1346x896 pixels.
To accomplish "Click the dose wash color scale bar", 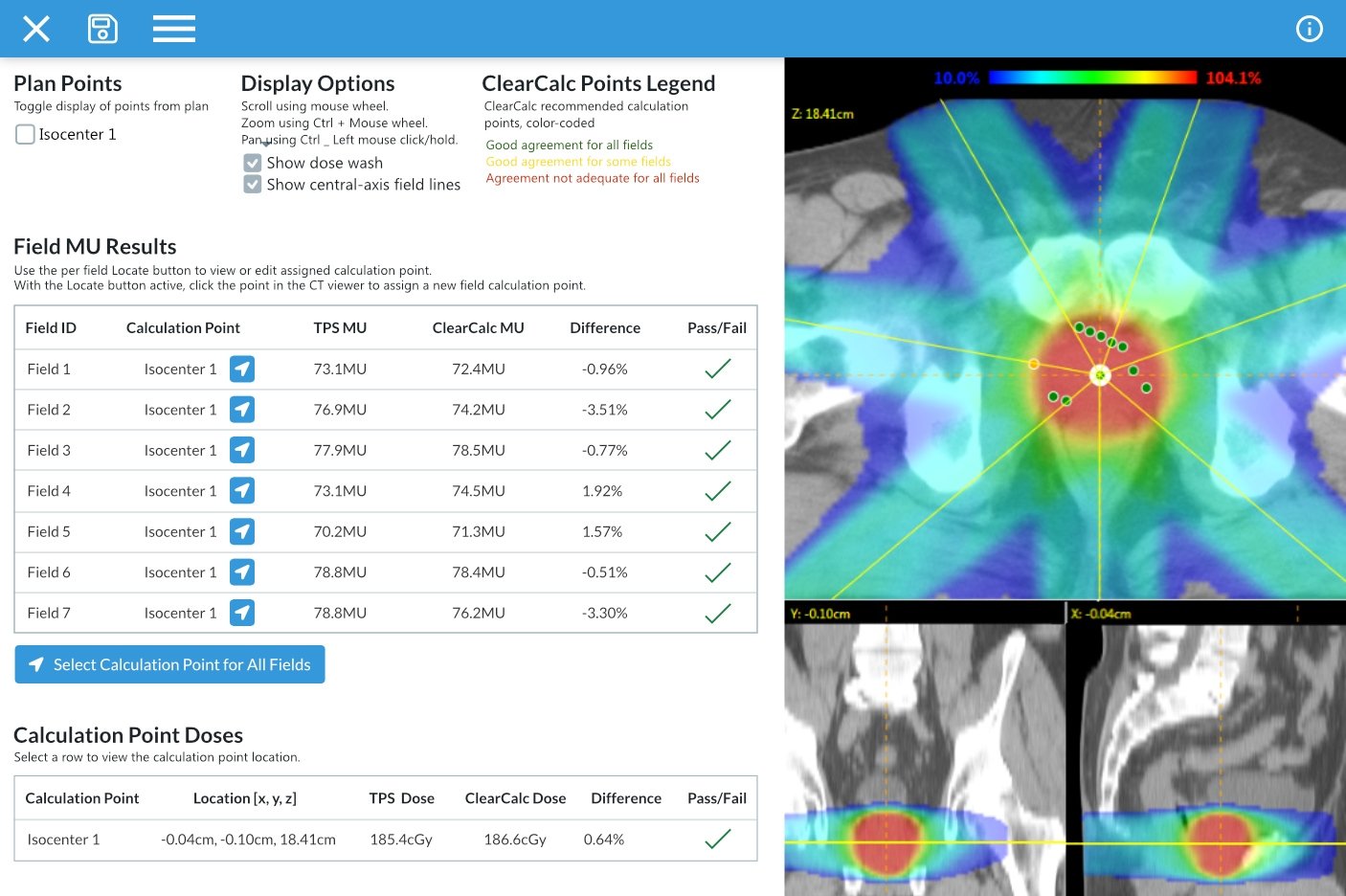I will pyautogui.click(x=1092, y=78).
